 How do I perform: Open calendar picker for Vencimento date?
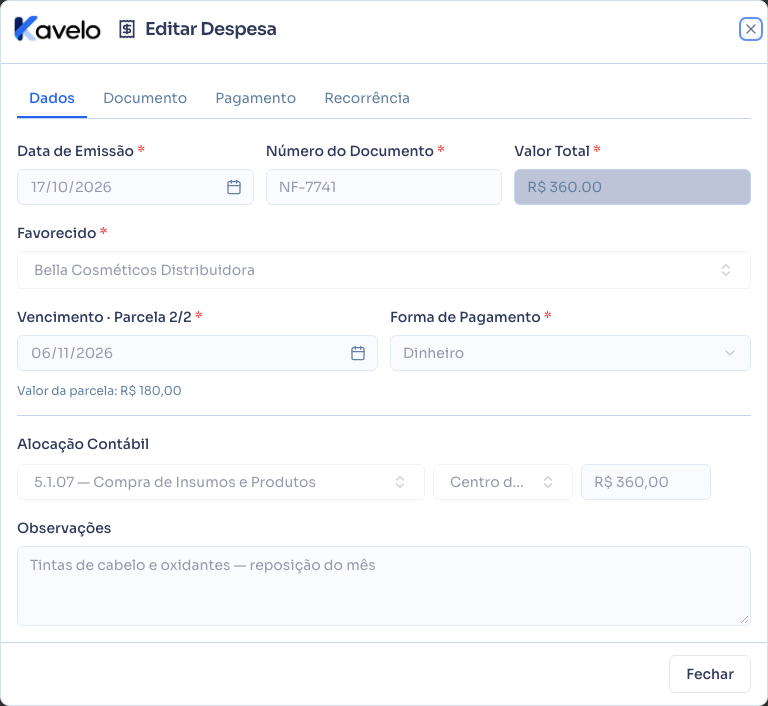(x=358, y=353)
